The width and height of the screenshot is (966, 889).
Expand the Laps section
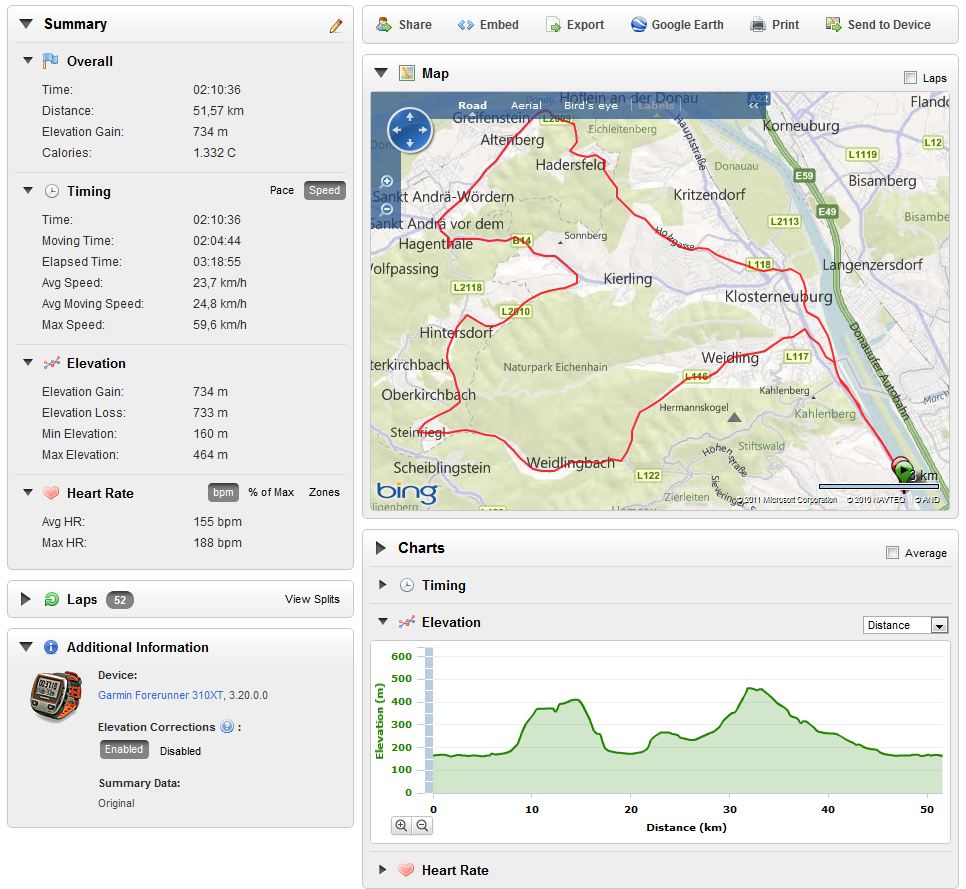coord(26,599)
